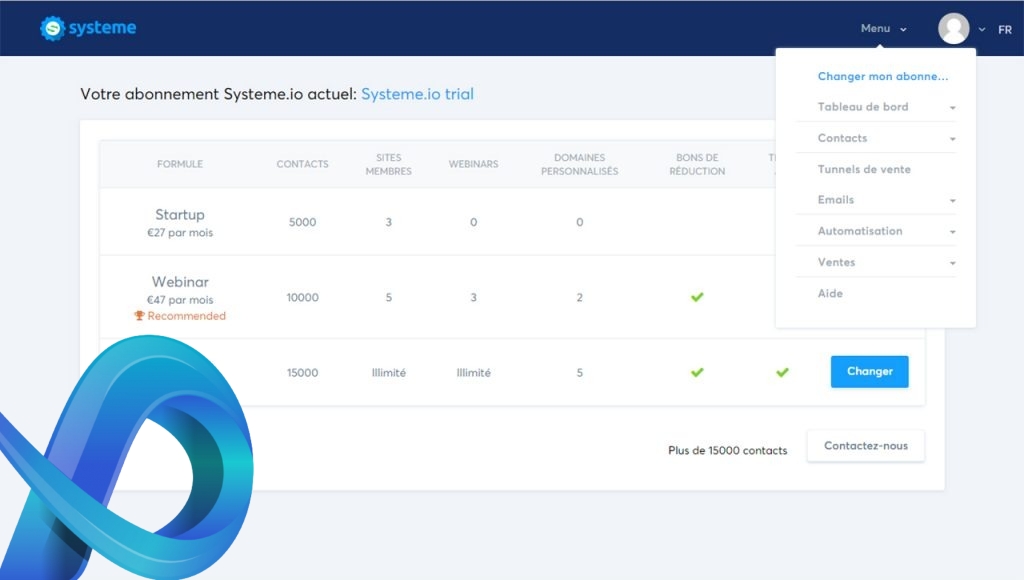Switch language via FR selector
This screenshot has width=1024, height=580.
point(1004,29)
